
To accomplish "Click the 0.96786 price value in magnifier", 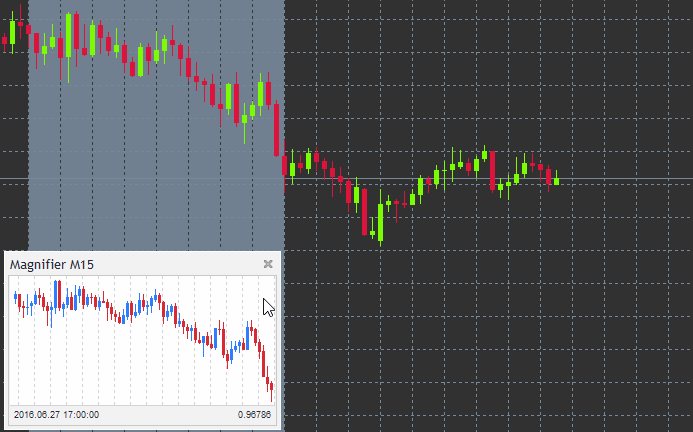I will pos(254,414).
